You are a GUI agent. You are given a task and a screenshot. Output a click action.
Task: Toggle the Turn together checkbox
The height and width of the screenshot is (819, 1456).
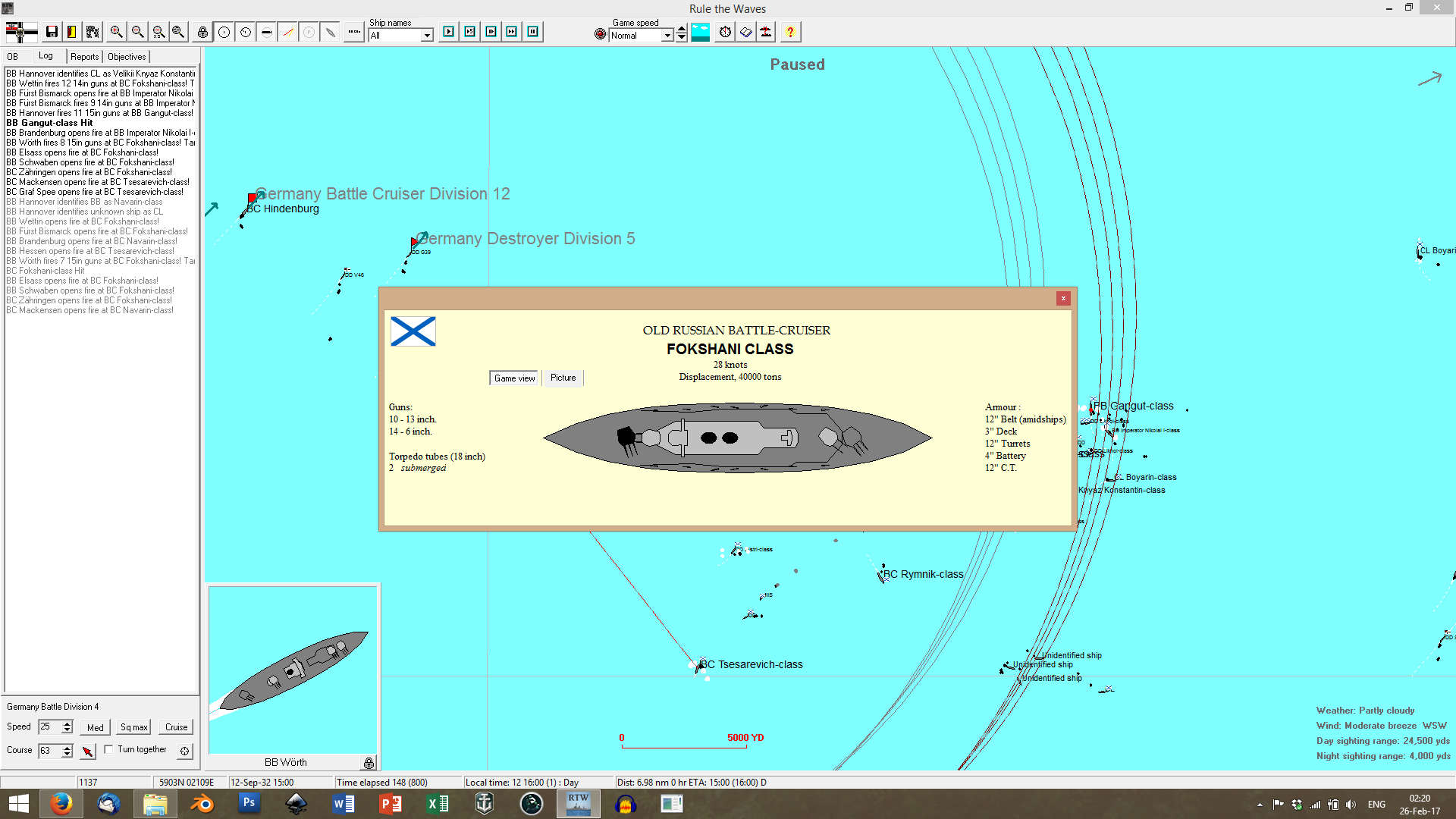coord(109,749)
